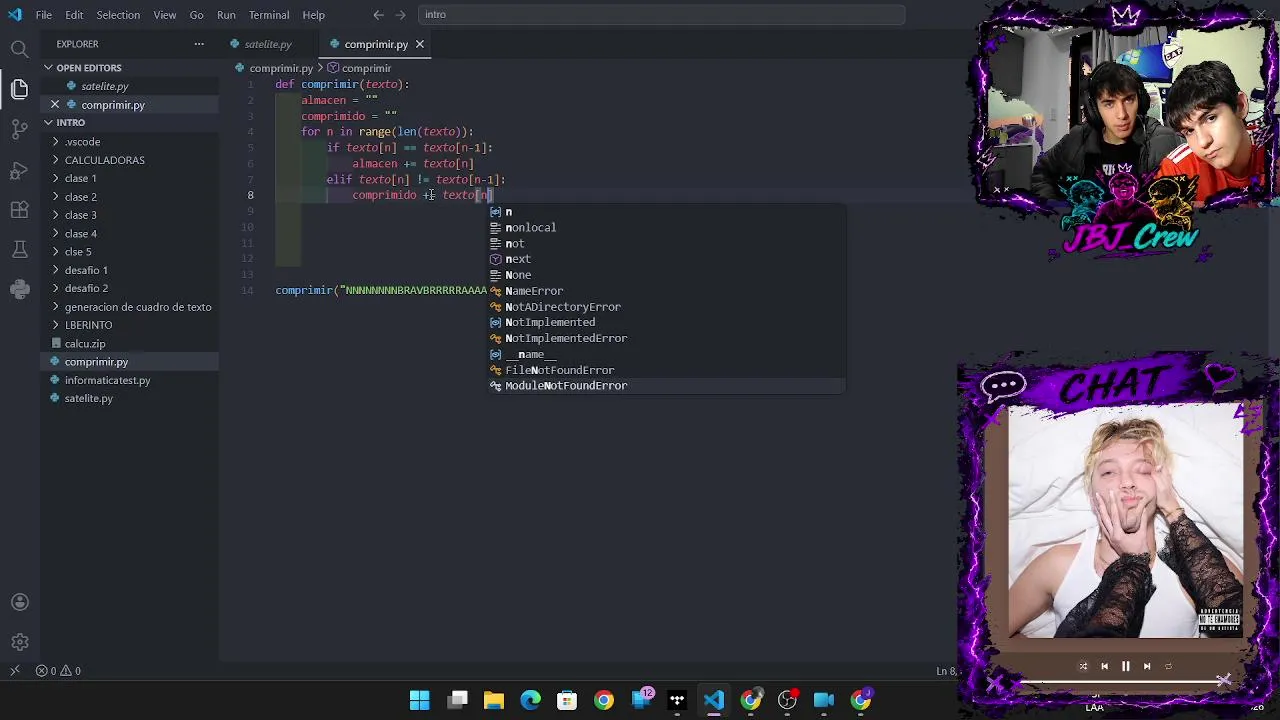This screenshot has height=720, width=1280.
Task: Close the comprimir.py editor tab
Action: click(420, 44)
